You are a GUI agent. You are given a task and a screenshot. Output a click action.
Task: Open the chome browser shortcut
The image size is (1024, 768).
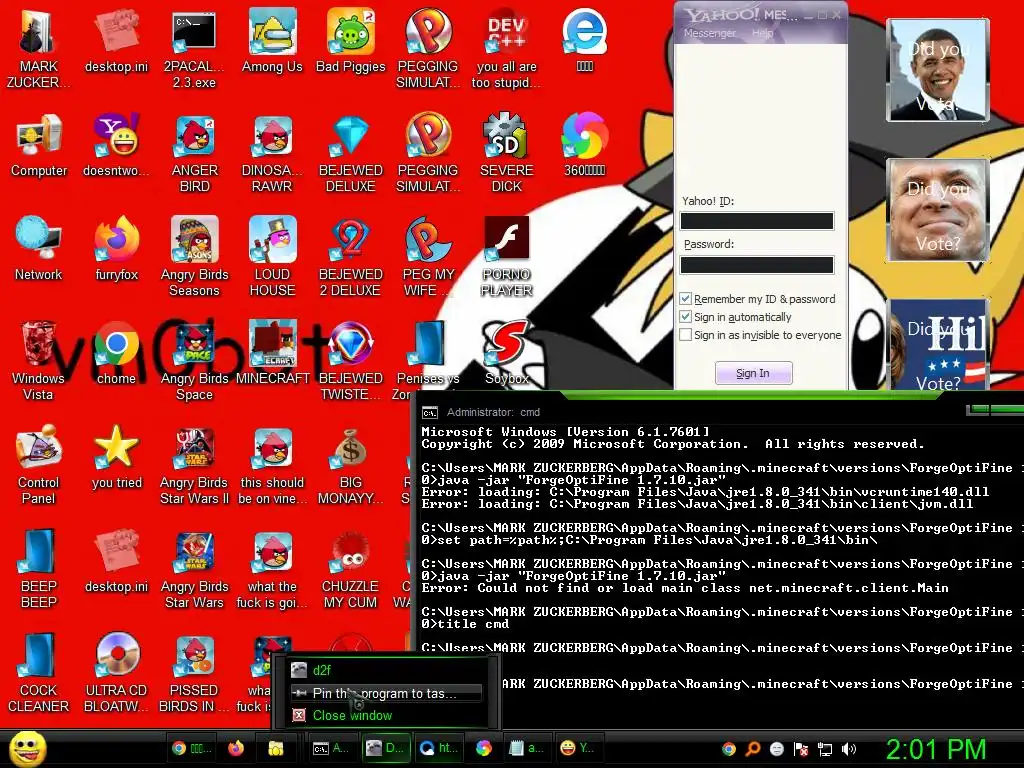point(117,353)
